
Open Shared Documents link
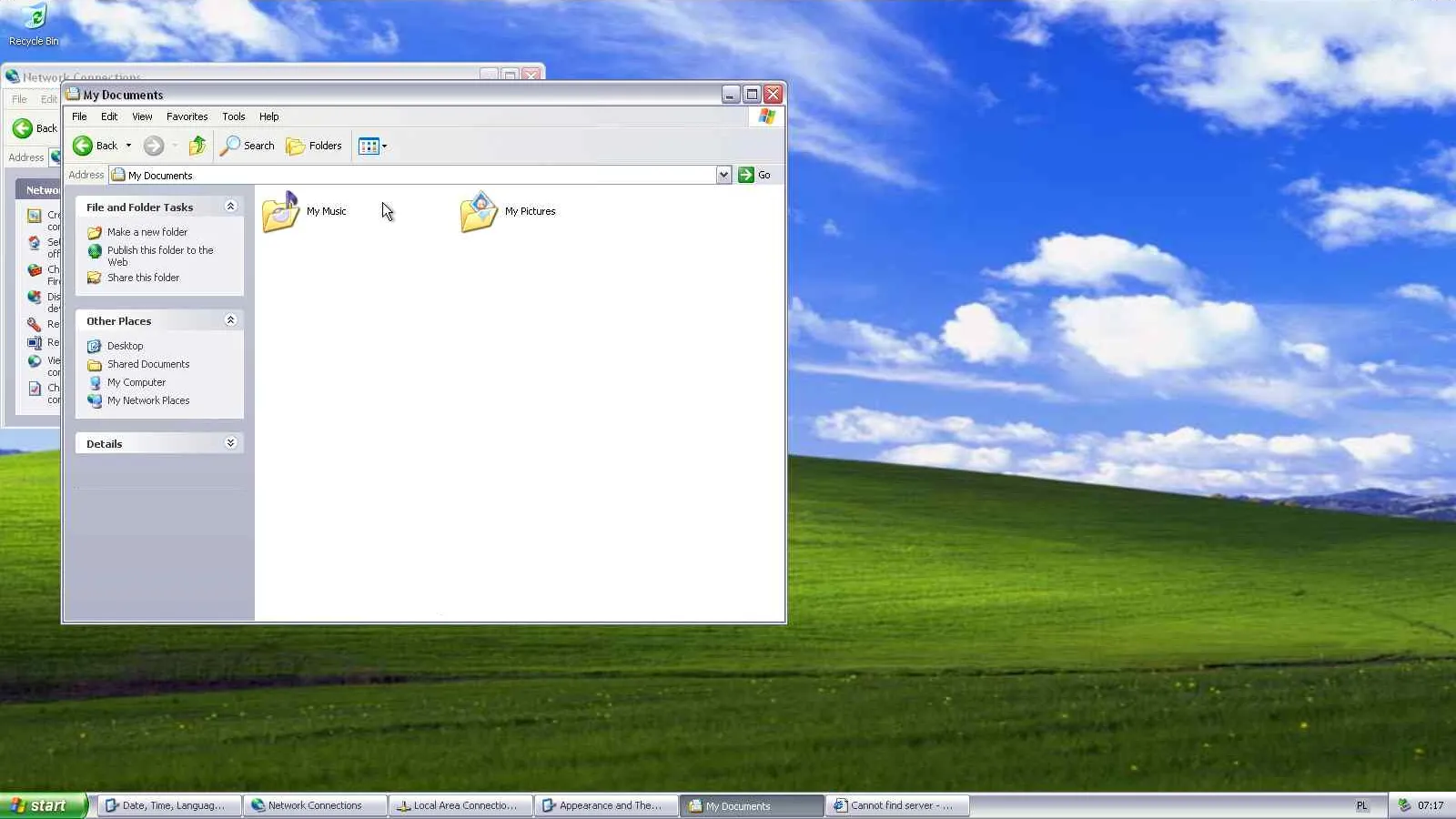point(148,364)
